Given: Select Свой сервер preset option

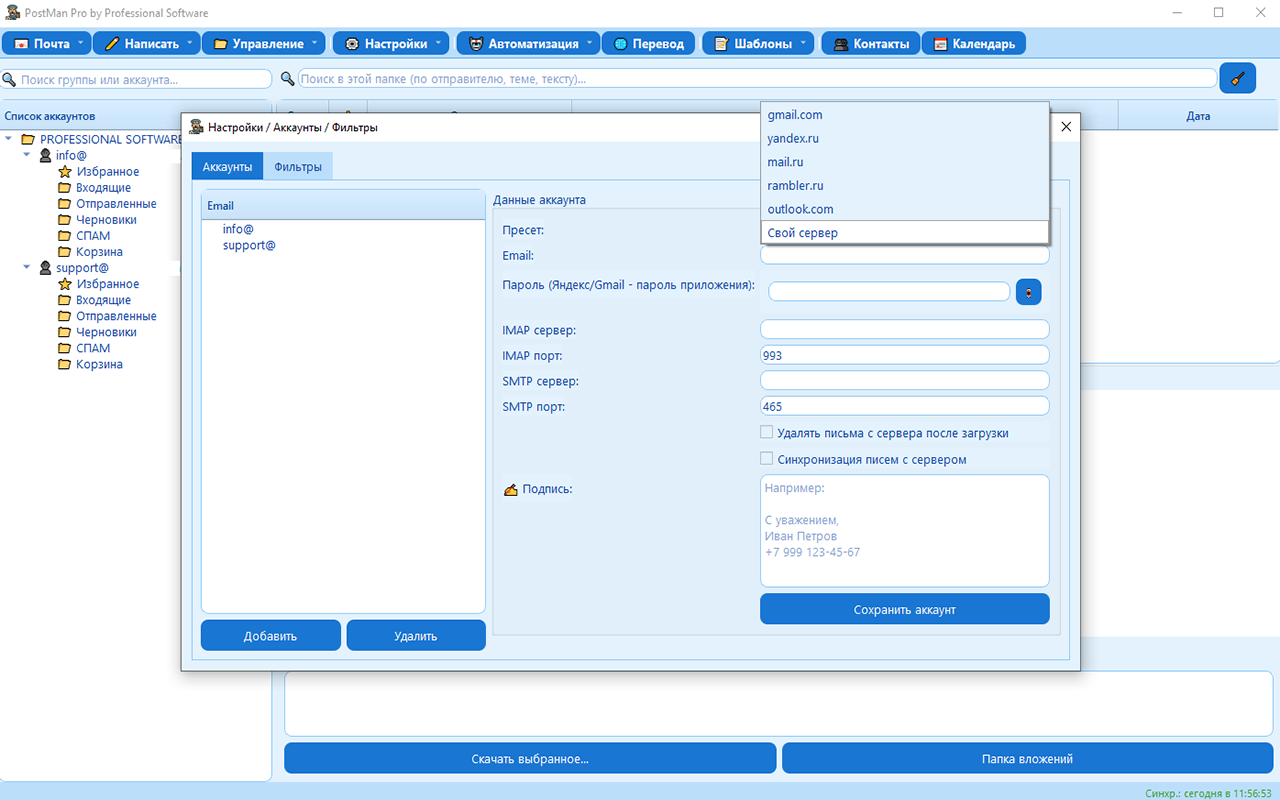Looking at the screenshot, I should click(802, 233).
